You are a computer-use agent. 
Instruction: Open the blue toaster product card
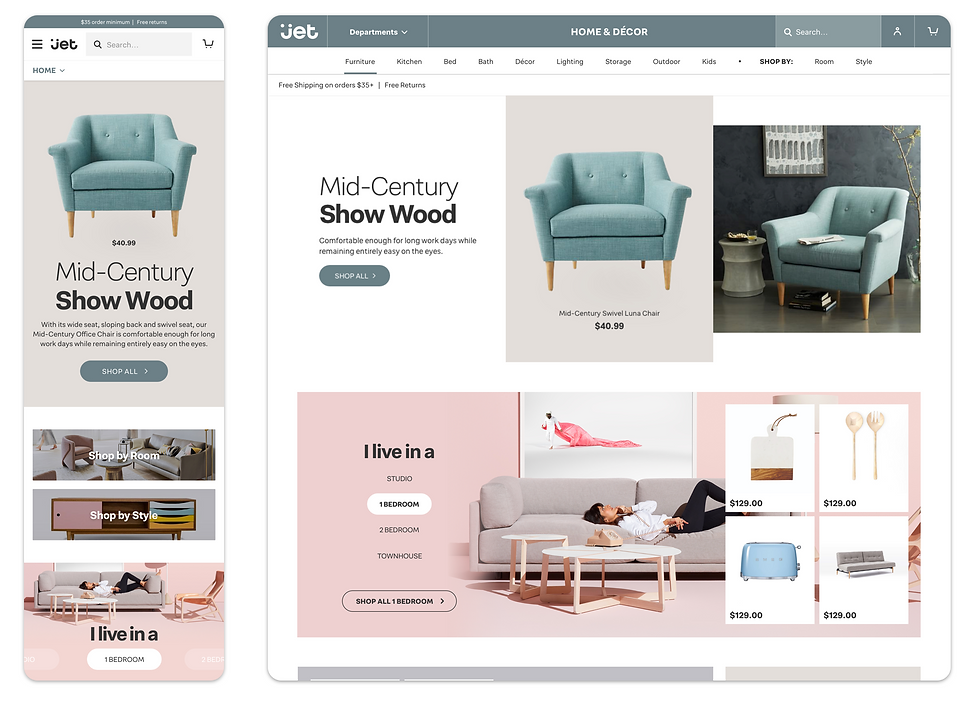click(770, 570)
